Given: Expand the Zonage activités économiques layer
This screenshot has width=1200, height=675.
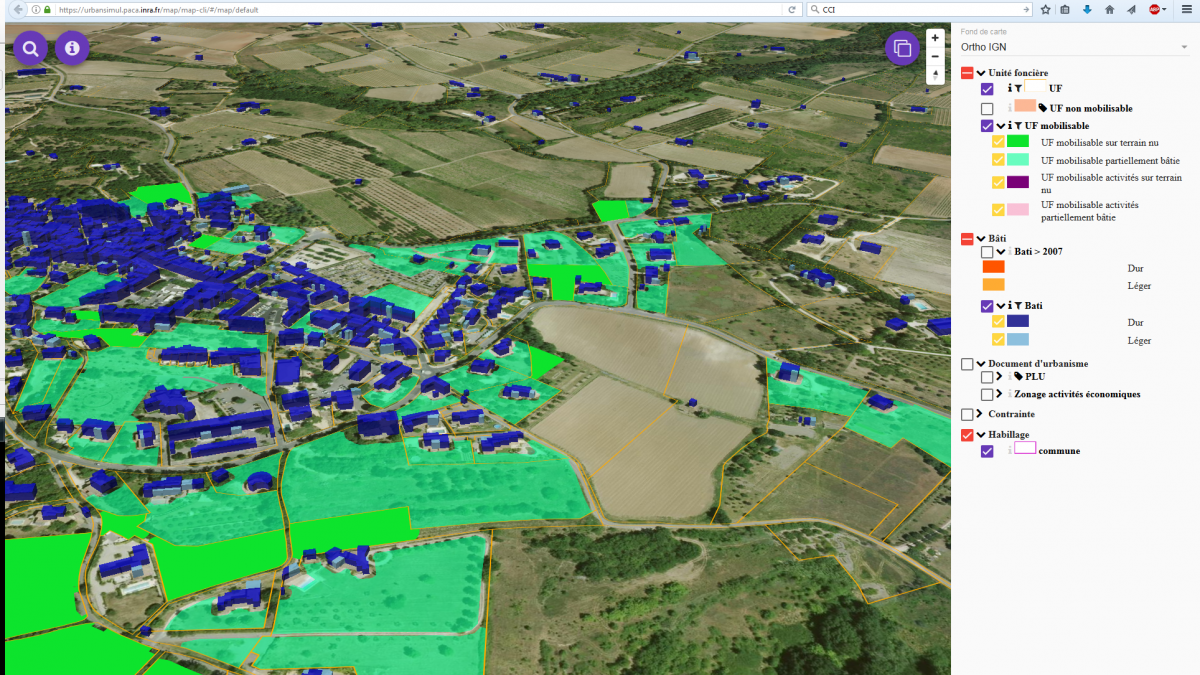Looking at the screenshot, I should (x=1001, y=394).
